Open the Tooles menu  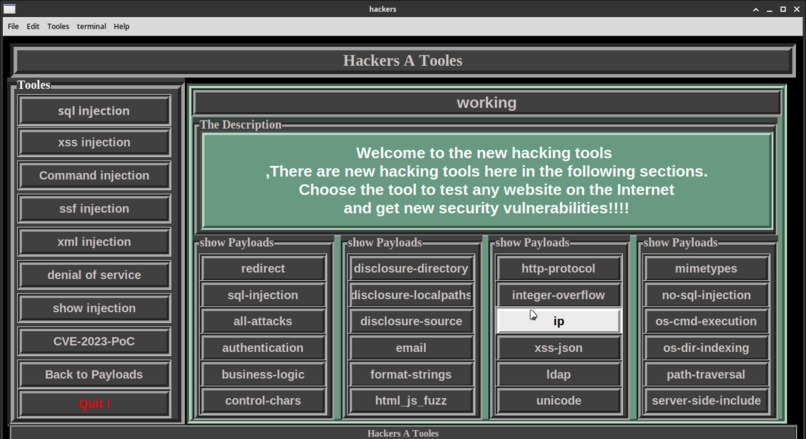click(x=58, y=26)
